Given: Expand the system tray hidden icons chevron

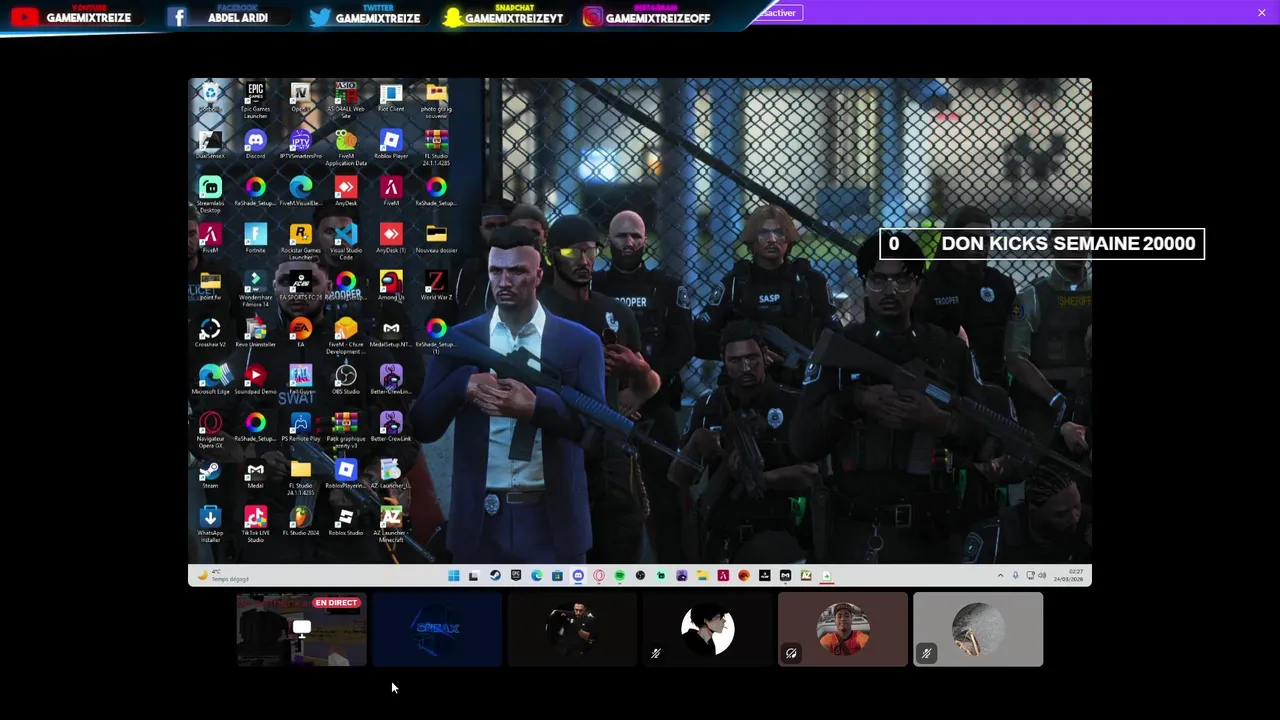Looking at the screenshot, I should pos(1000,575).
